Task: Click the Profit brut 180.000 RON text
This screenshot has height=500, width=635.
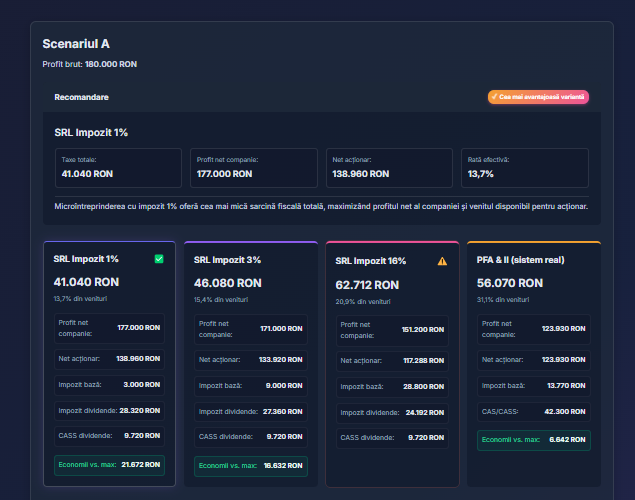Action: tap(90, 64)
